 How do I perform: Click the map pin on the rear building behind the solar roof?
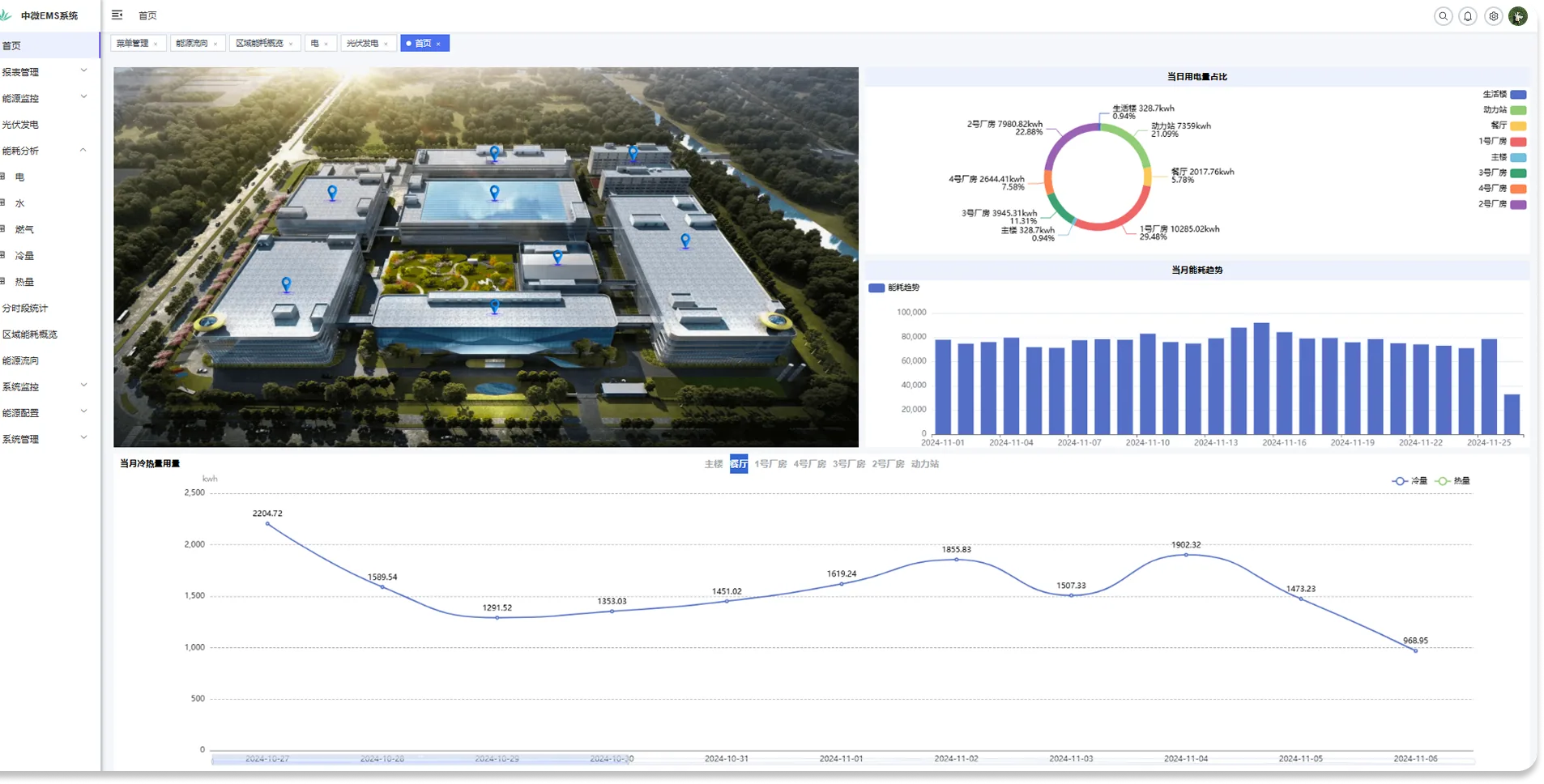[x=495, y=152]
